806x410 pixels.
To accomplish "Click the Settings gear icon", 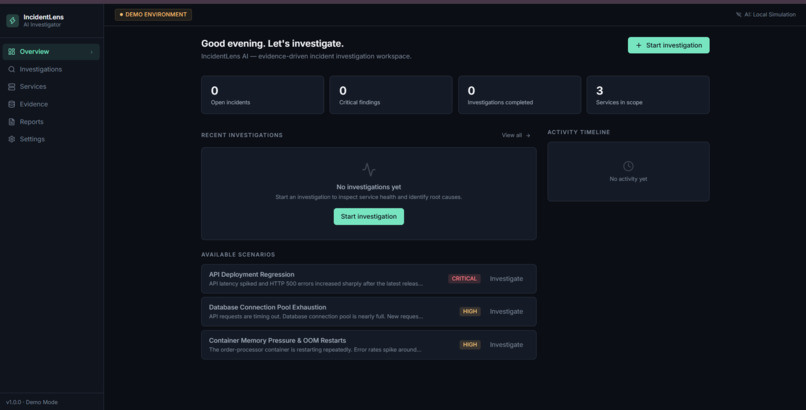I will pos(11,139).
